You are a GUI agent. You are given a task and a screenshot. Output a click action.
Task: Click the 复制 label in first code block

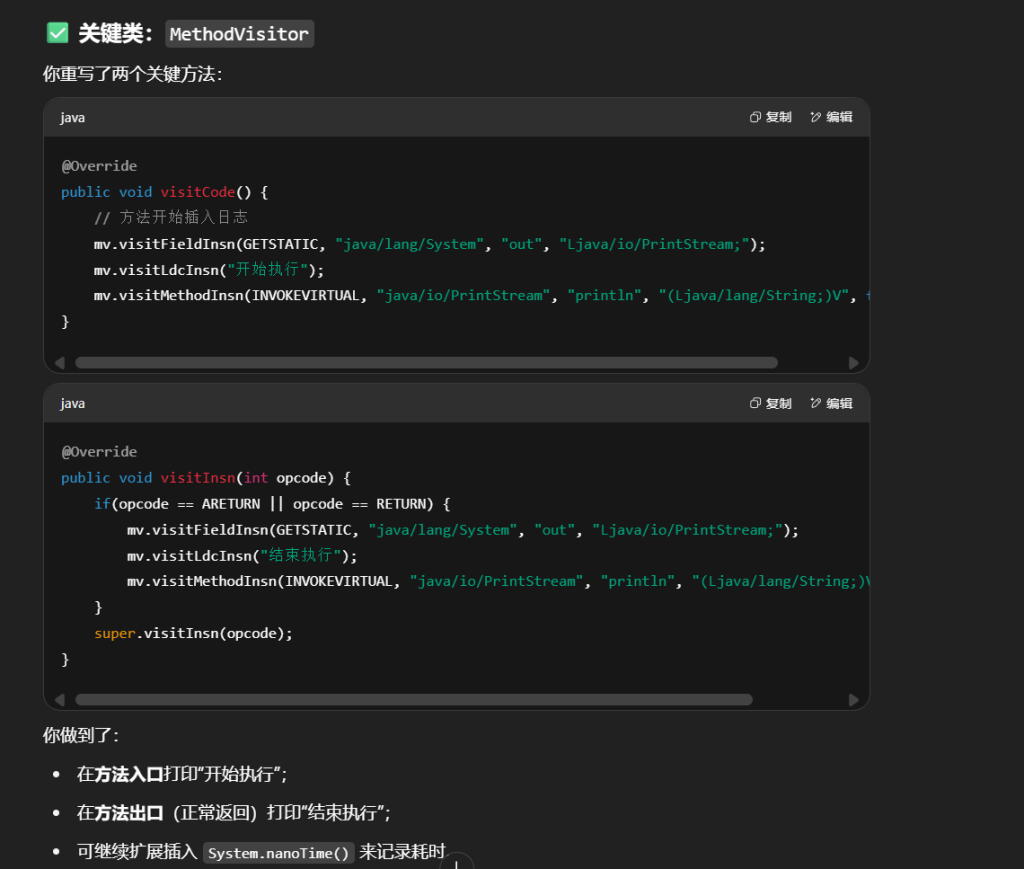click(x=778, y=117)
